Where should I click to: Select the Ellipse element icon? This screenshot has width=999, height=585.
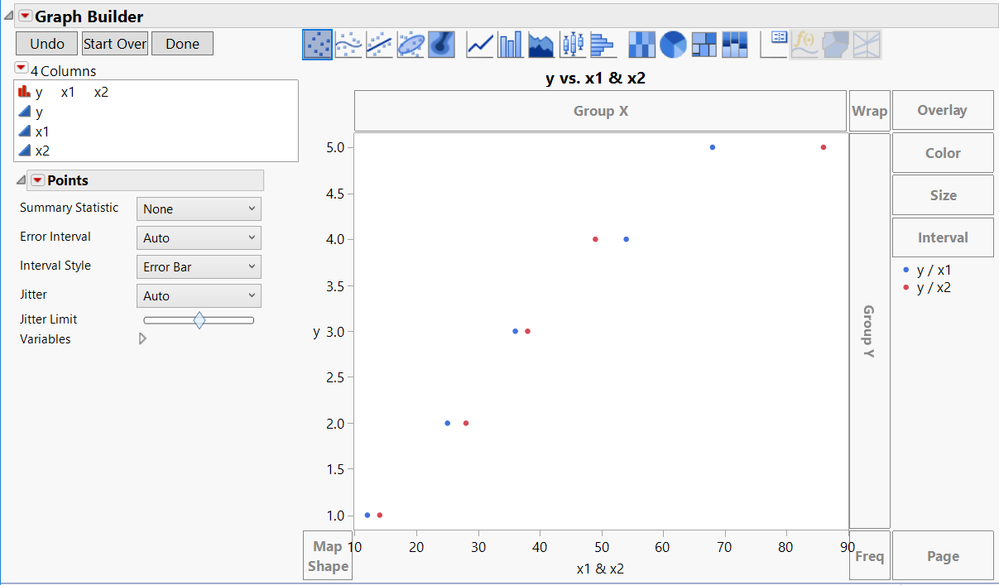pyautogui.click(x=411, y=45)
